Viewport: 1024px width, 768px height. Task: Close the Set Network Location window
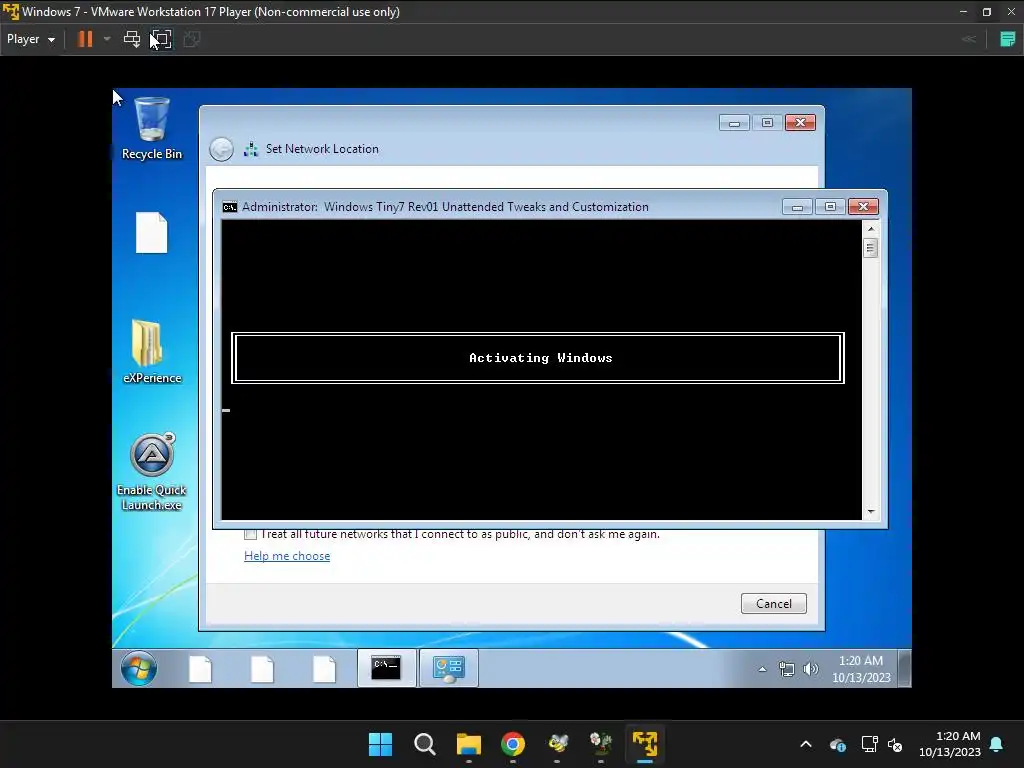pyautogui.click(x=800, y=123)
